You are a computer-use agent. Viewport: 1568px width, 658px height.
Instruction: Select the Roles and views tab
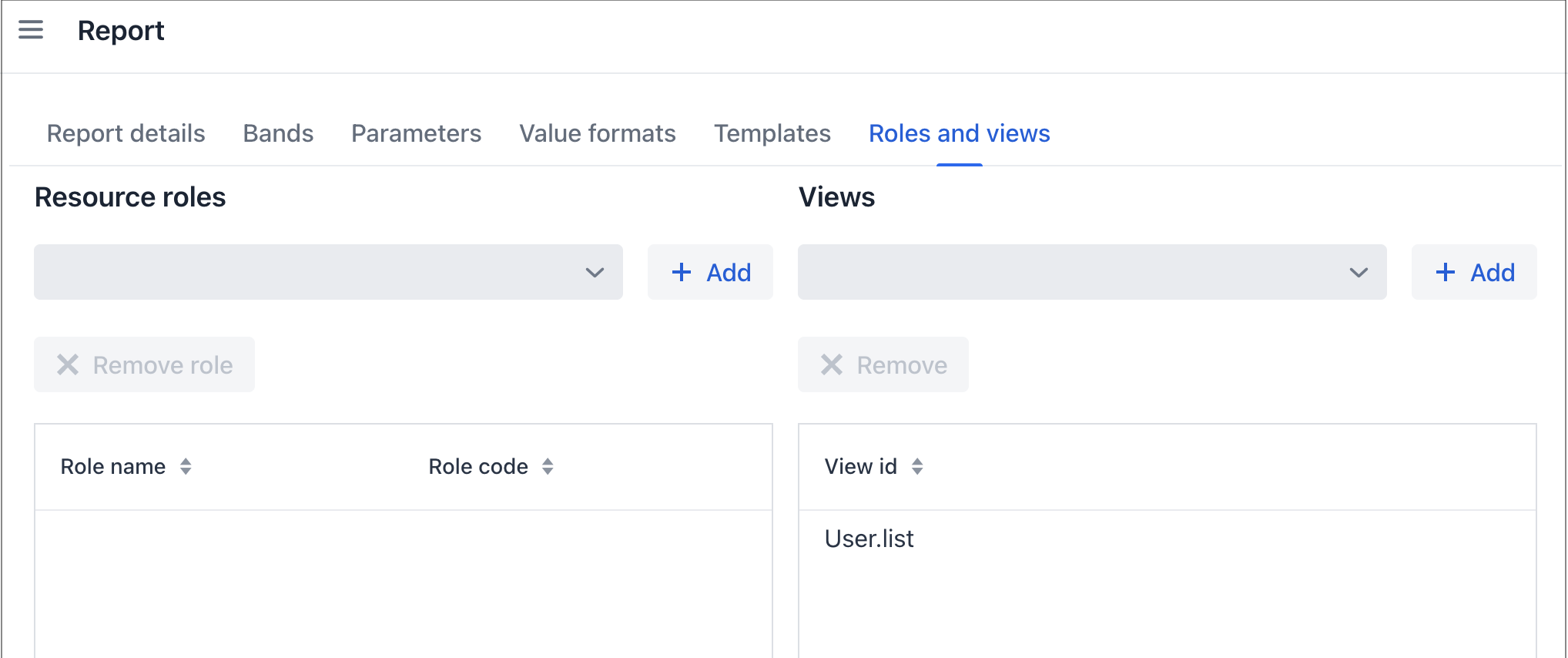(959, 133)
